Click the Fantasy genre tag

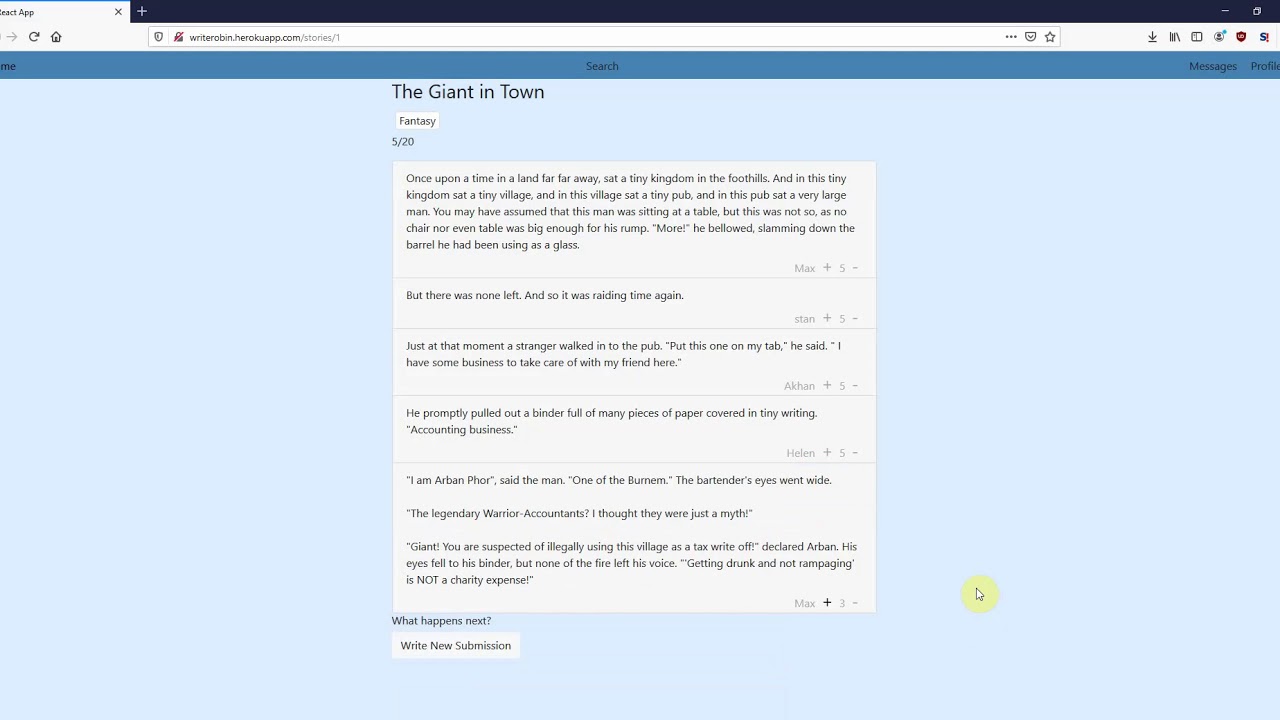click(x=417, y=121)
